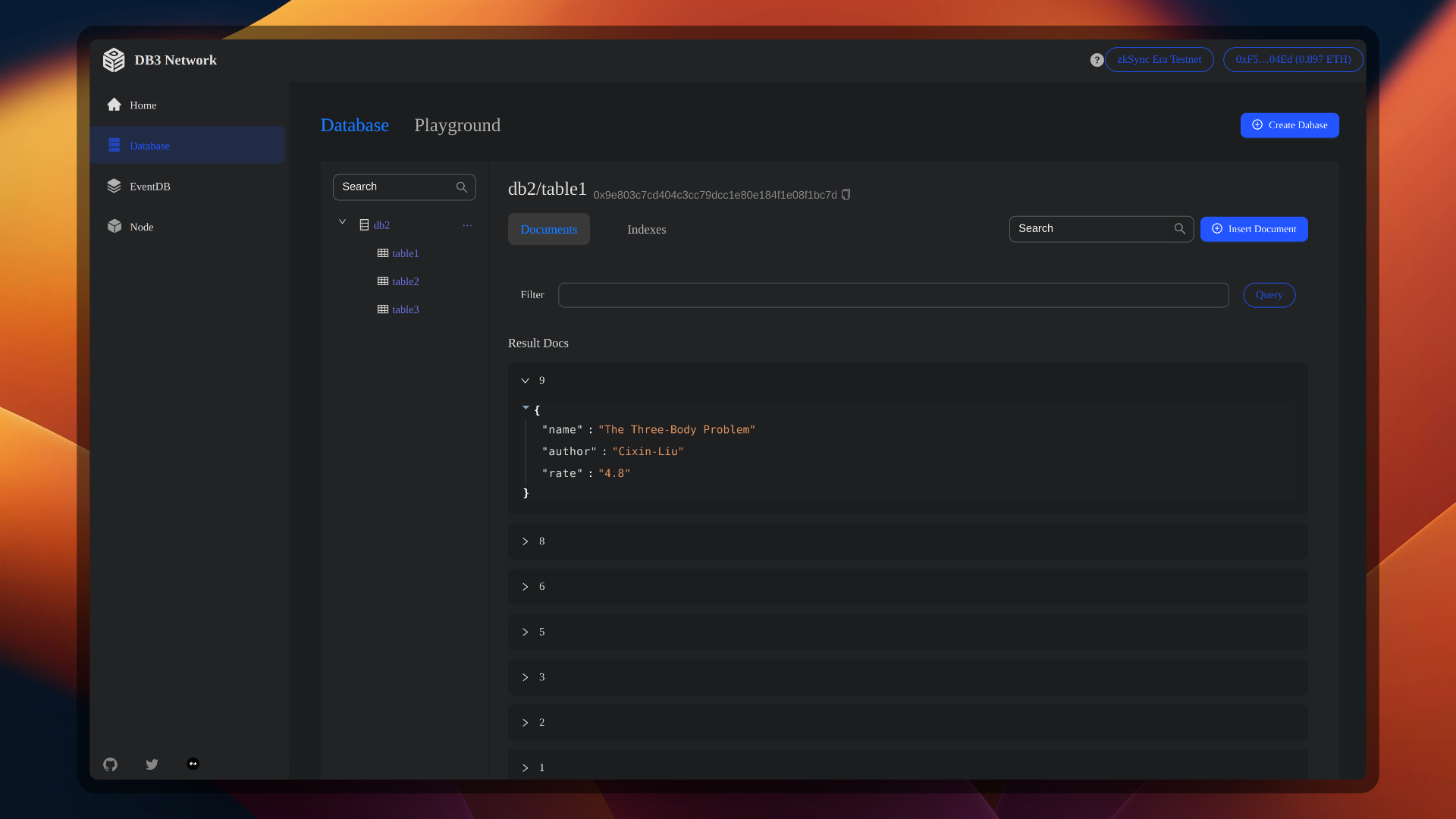Open the Twitter icon link

tap(152, 764)
